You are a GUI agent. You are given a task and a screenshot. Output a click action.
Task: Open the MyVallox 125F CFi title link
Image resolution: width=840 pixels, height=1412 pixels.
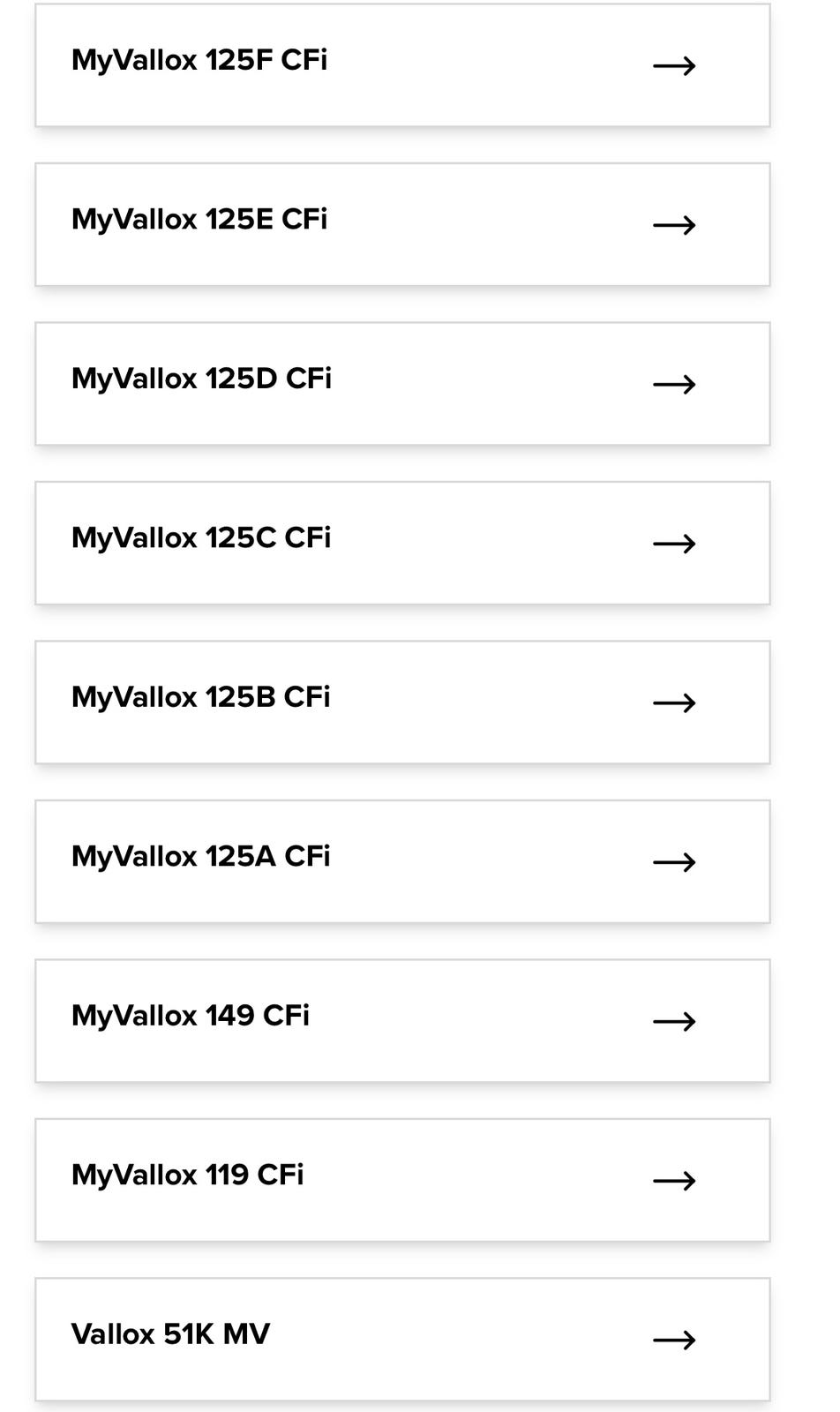click(x=199, y=60)
